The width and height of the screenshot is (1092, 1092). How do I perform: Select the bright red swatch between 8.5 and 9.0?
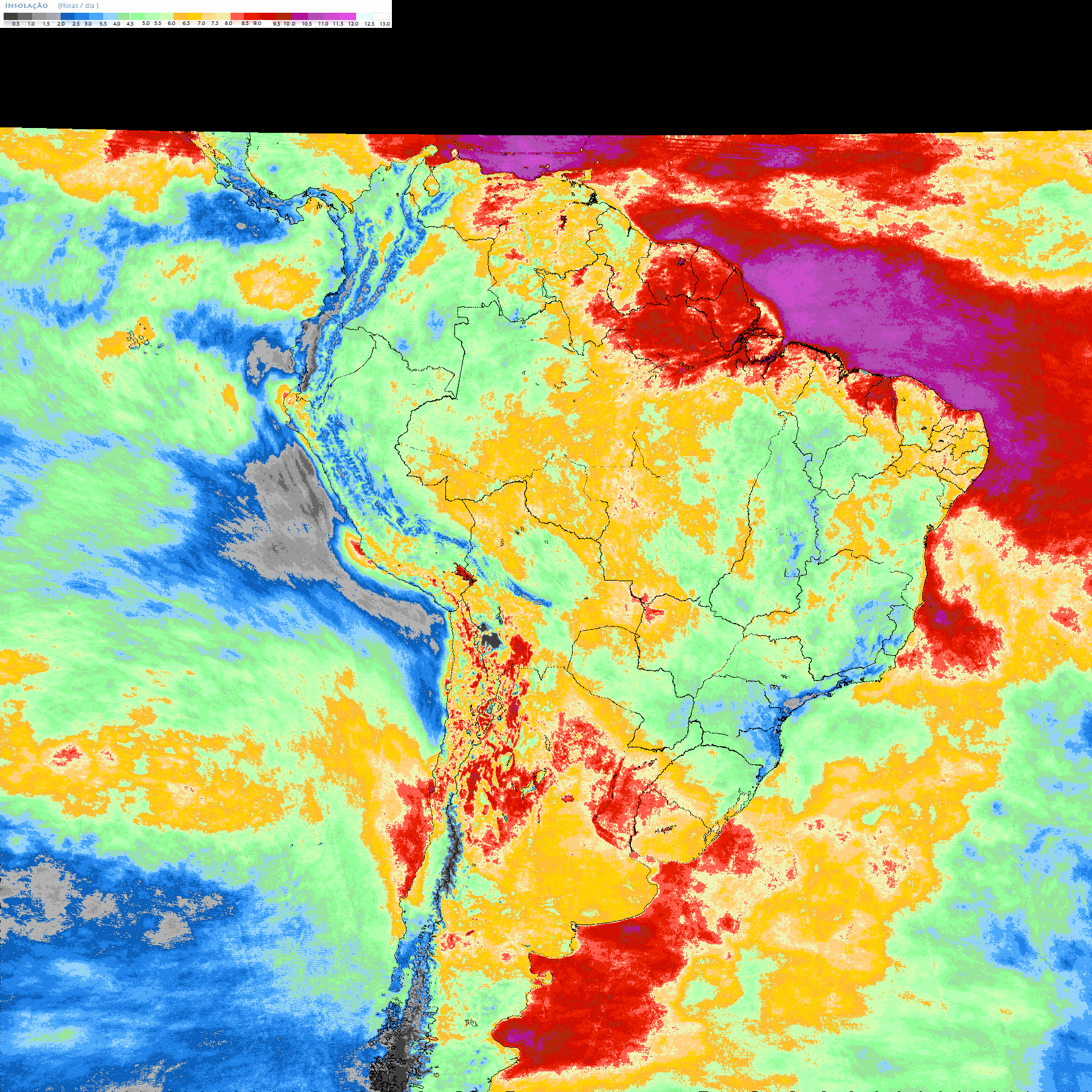pos(252,16)
